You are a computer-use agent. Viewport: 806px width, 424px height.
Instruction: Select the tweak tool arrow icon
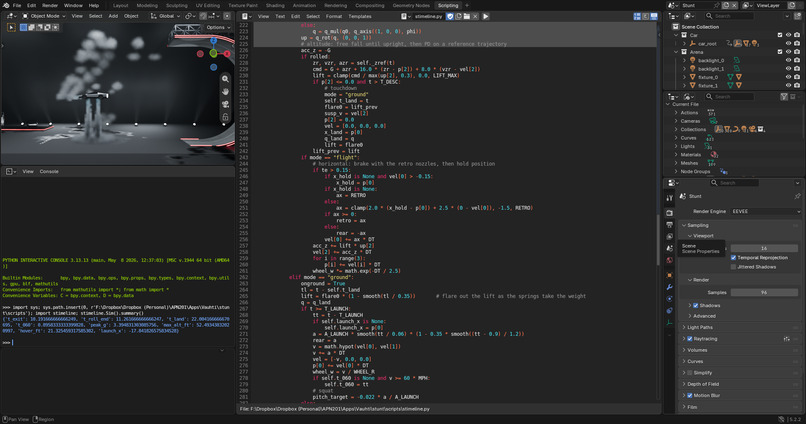11,27
